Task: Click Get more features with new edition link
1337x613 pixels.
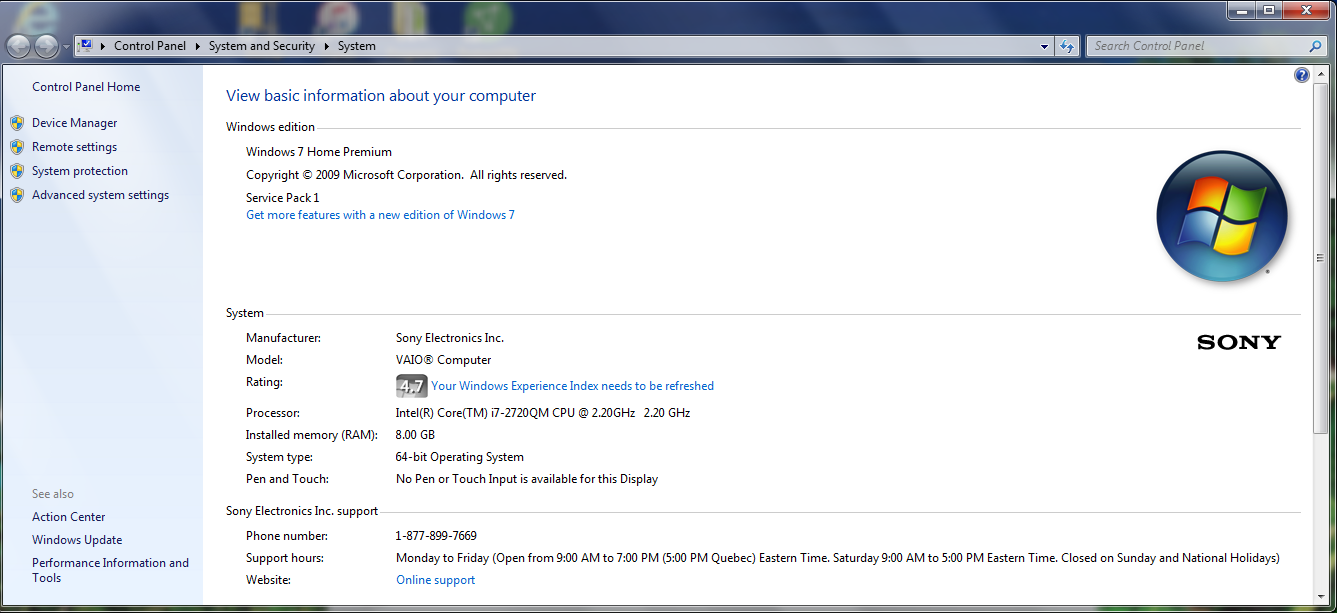Action: pyautogui.click(x=380, y=215)
